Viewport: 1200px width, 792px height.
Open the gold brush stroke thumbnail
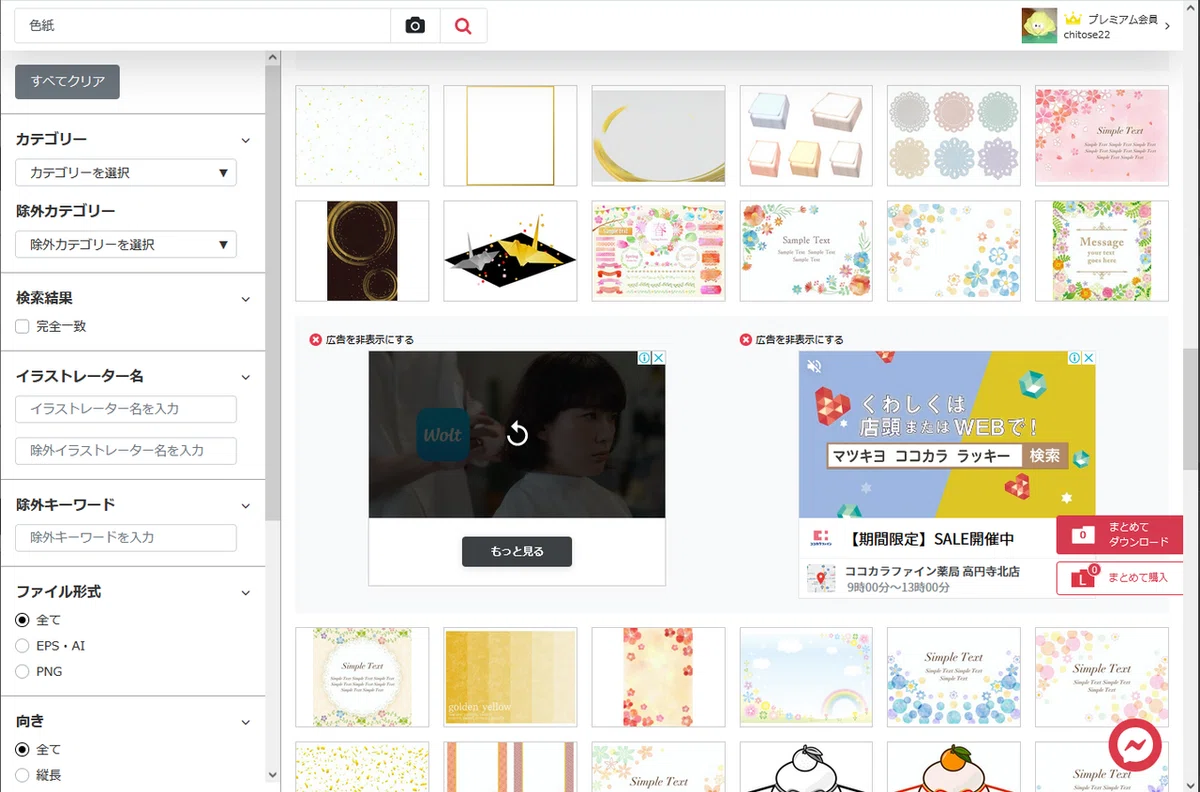click(658, 135)
